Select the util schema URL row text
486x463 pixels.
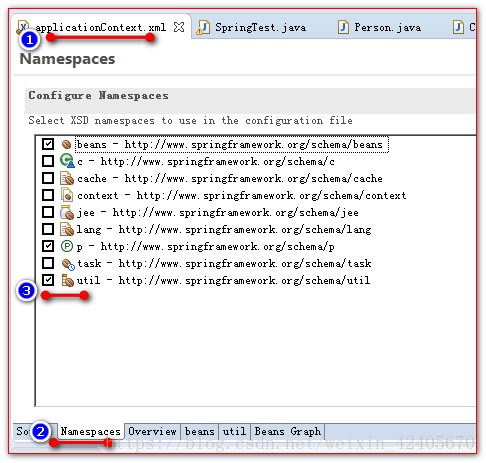tap(223, 281)
